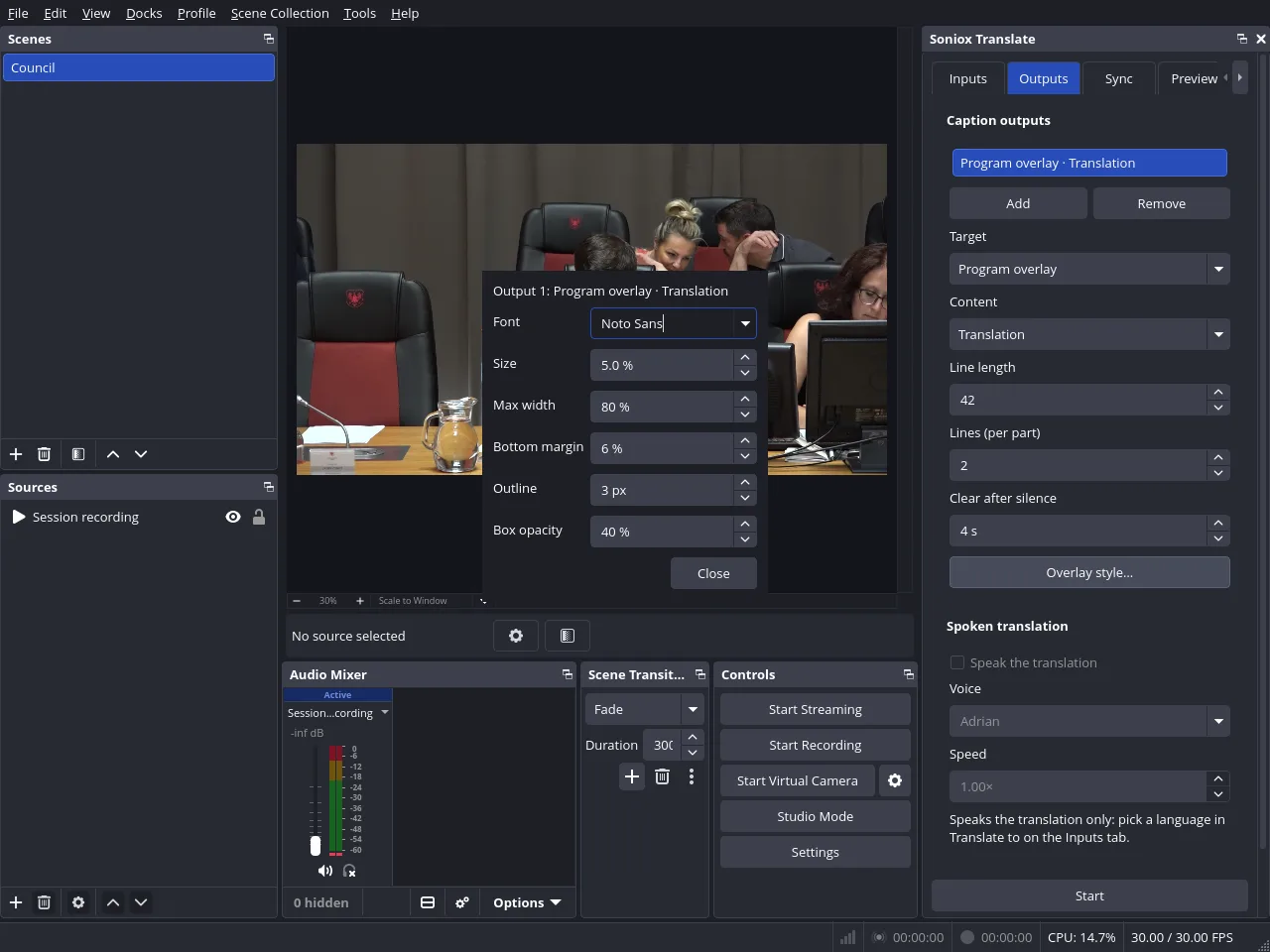Add a new scene with plus icon
The height and width of the screenshot is (952, 1270).
(x=16, y=454)
